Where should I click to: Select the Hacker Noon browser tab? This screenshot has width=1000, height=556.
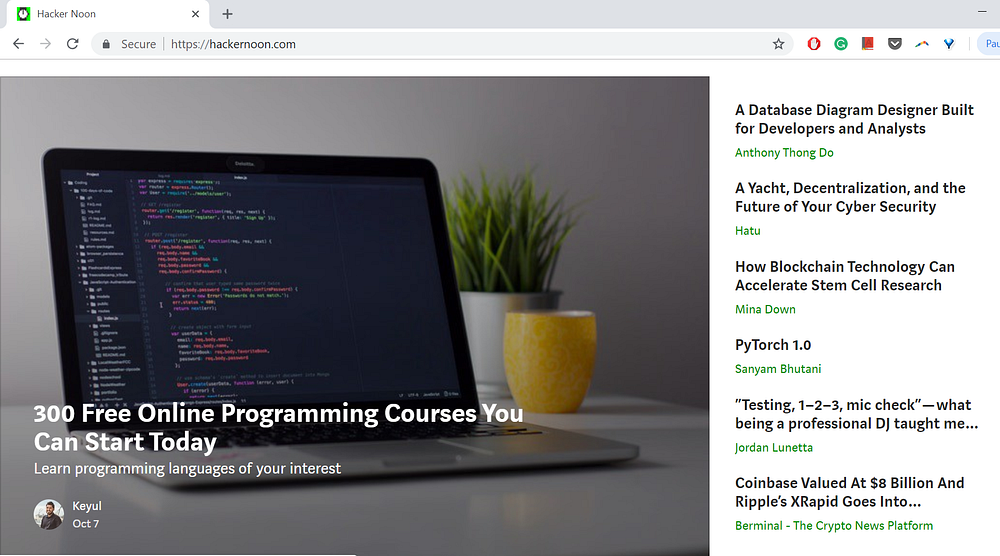coord(108,14)
